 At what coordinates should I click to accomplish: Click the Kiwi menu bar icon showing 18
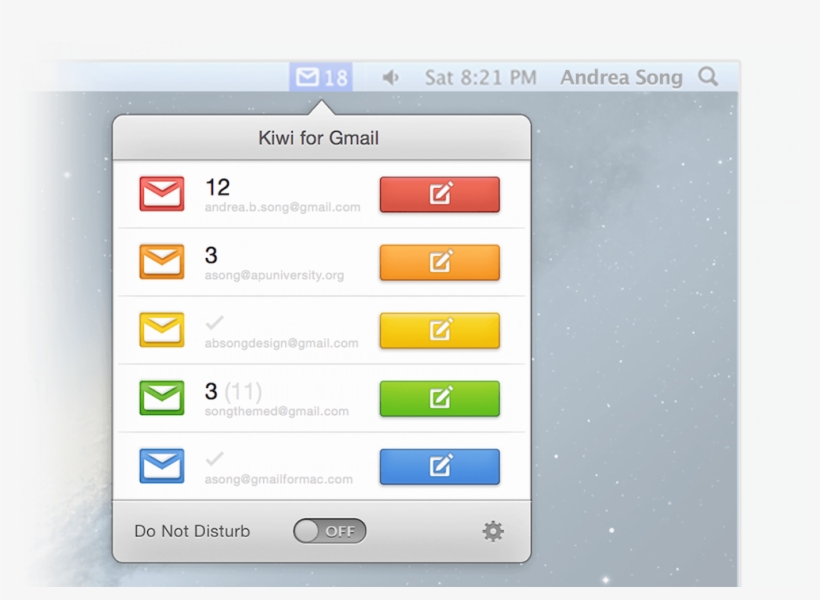click(x=321, y=76)
